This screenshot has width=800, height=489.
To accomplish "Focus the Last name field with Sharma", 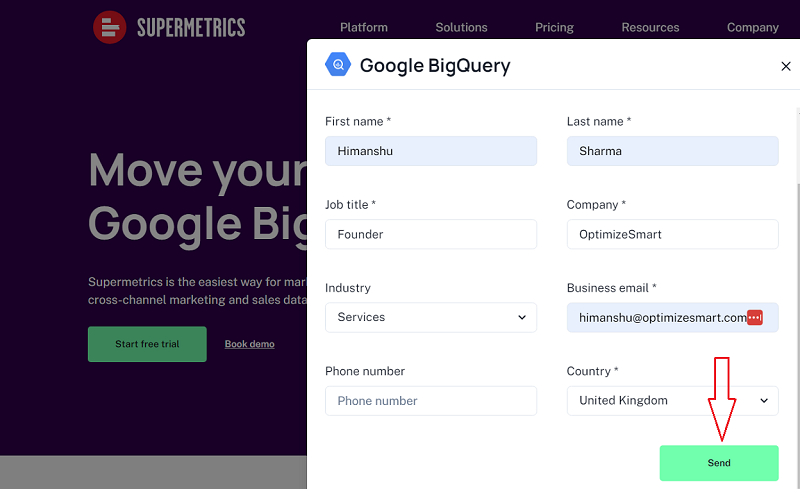I will [672, 151].
